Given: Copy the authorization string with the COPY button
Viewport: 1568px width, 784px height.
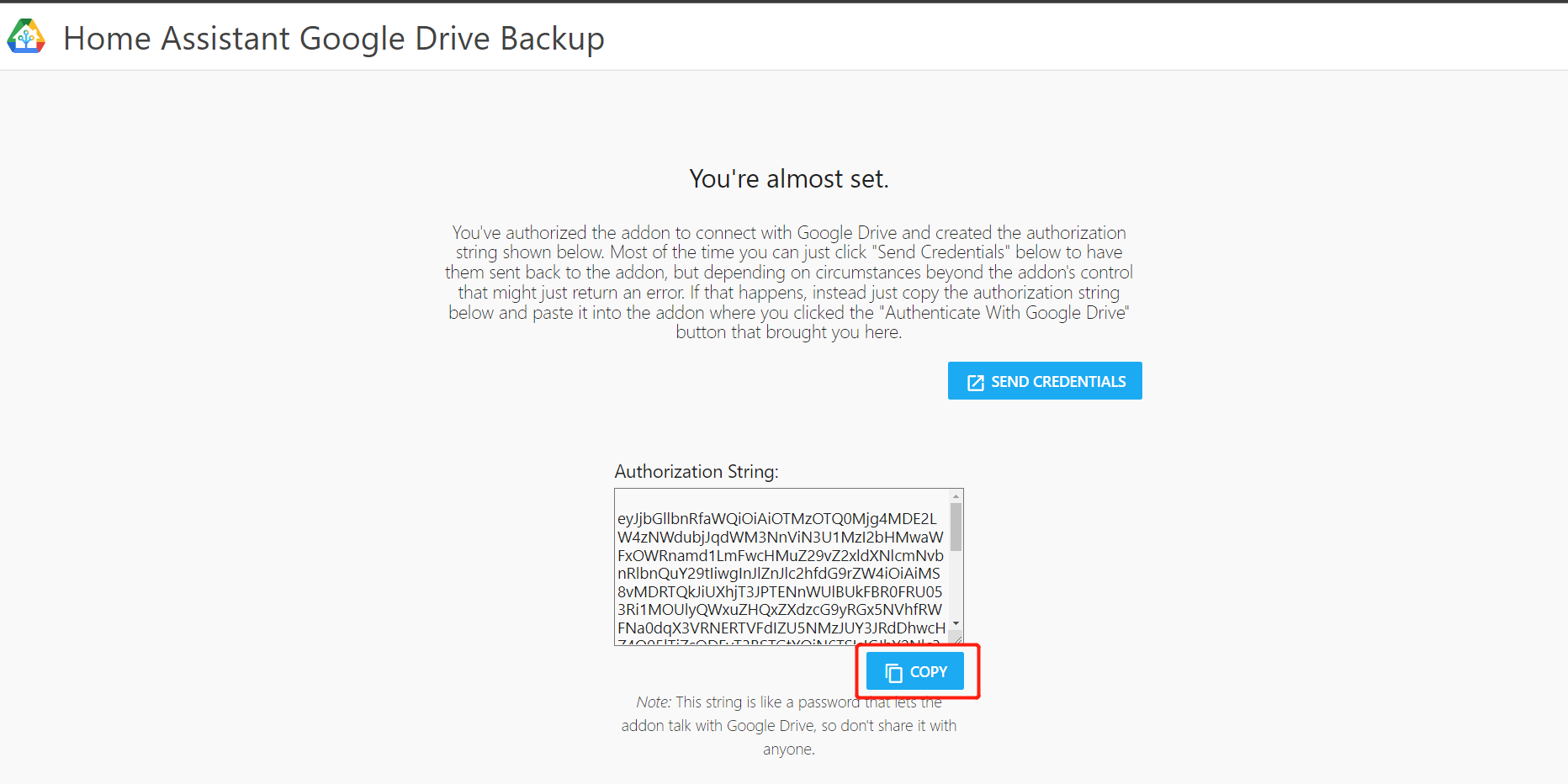Looking at the screenshot, I should tap(915, 671).
